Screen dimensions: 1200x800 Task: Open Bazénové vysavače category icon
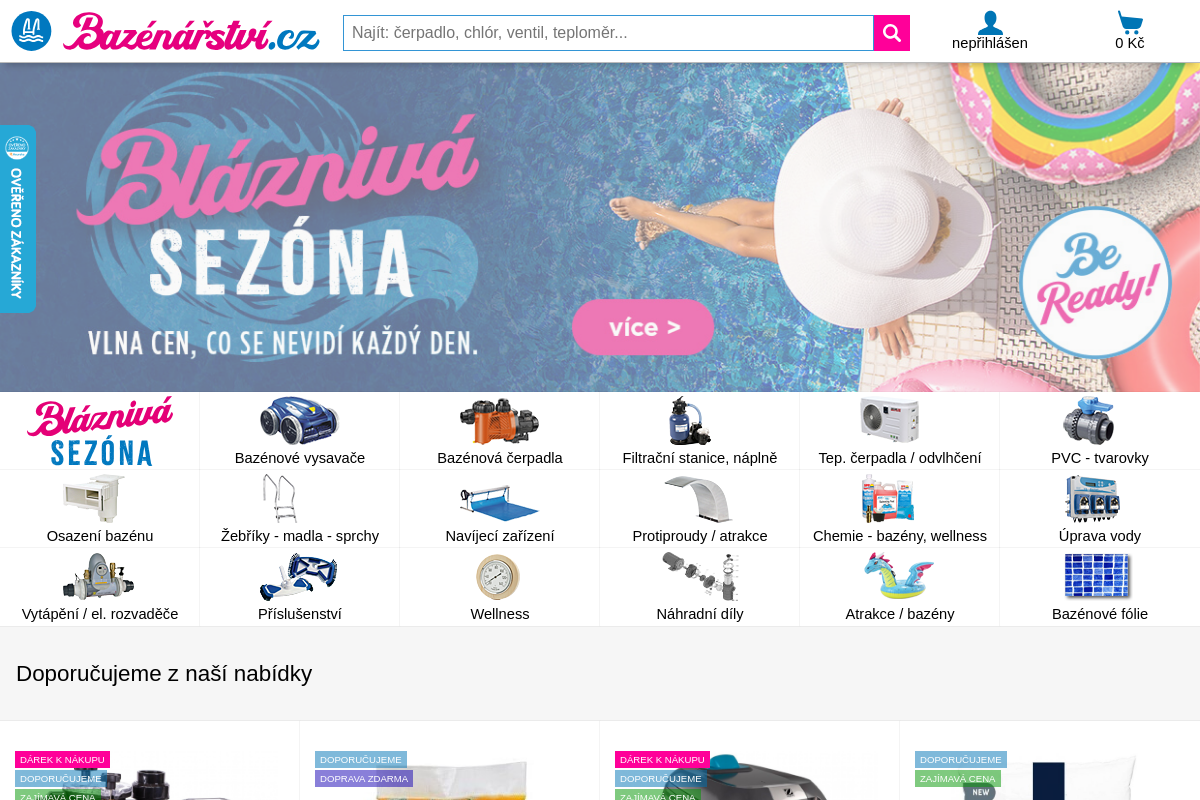point(299,421)
